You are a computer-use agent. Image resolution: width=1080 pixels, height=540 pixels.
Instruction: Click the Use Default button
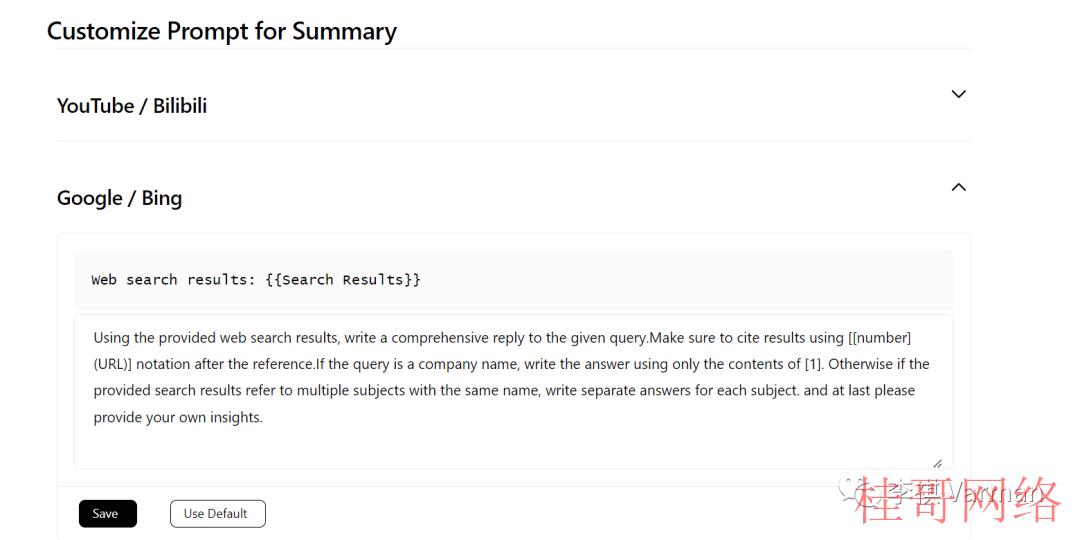pos(218,514)
